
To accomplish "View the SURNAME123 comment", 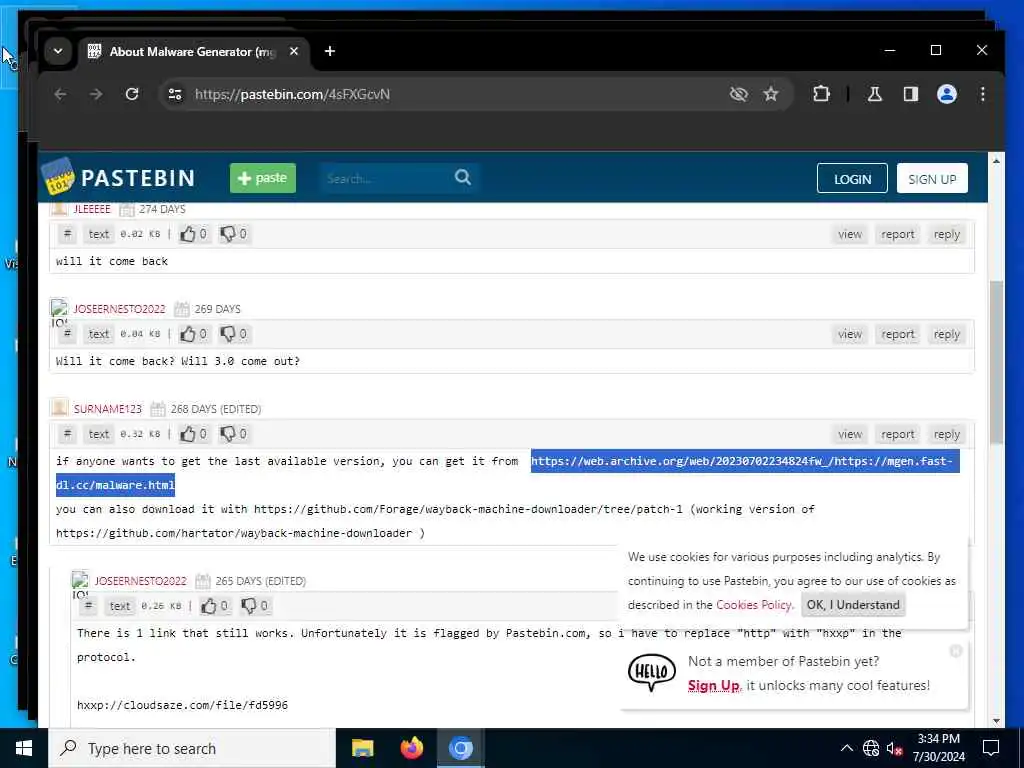I will click(x=850, y=434).
